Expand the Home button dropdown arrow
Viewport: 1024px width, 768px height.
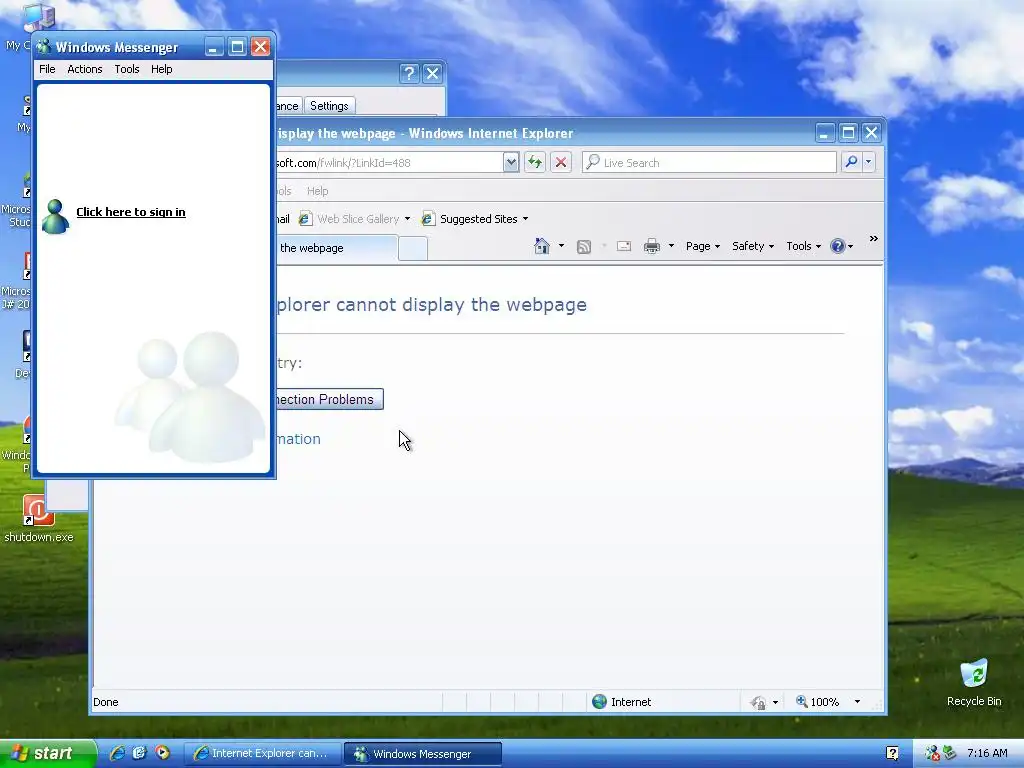pyautogui.click(x=561, y=246)
